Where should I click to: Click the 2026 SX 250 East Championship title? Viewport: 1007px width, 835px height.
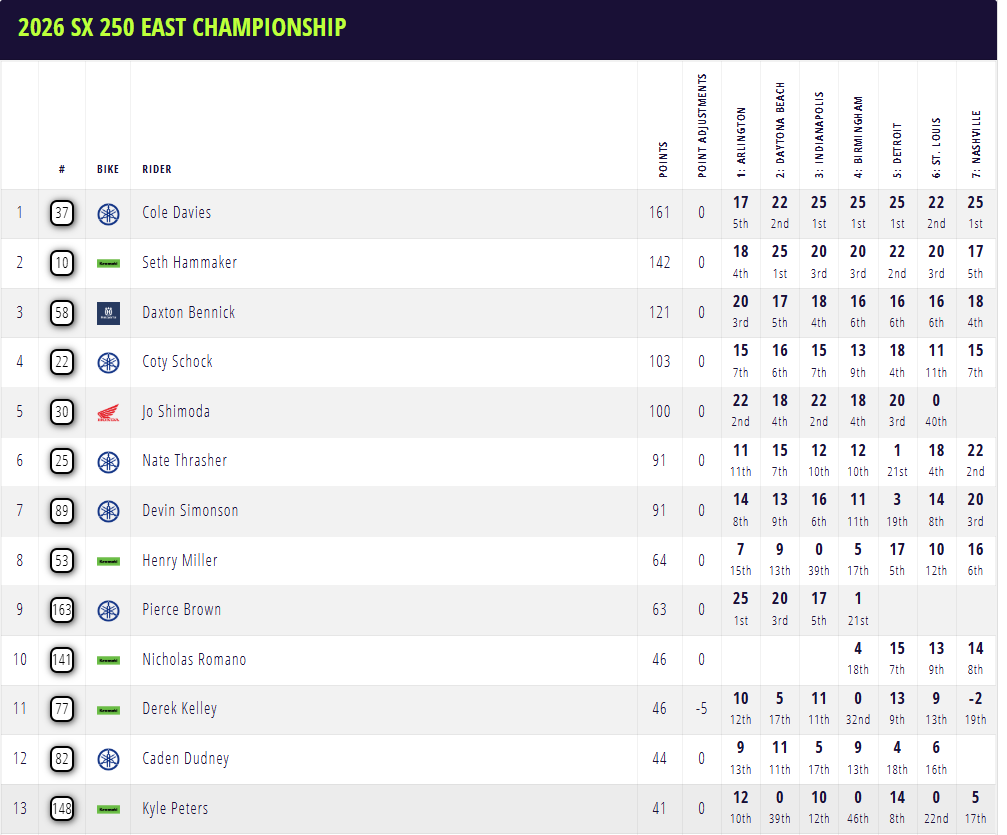point(182,27)
